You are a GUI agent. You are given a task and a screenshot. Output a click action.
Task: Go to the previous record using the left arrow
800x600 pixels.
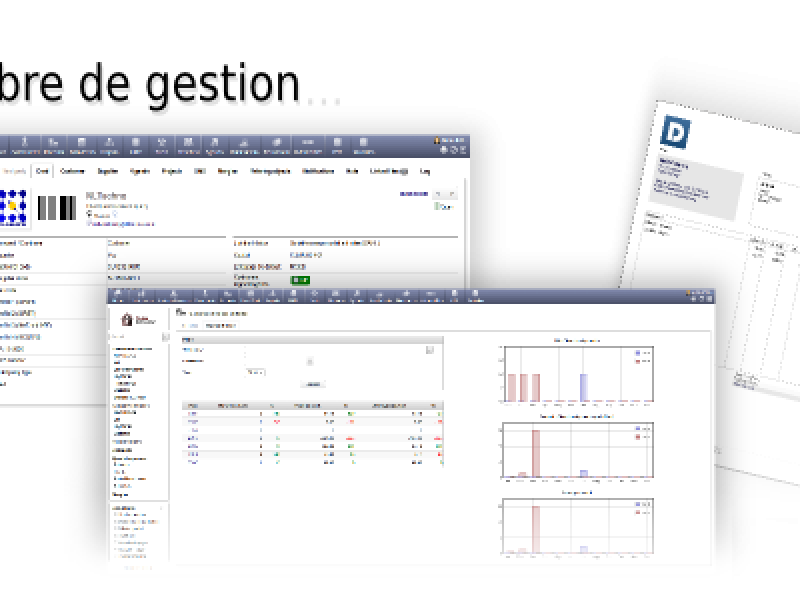coord(438,194)
